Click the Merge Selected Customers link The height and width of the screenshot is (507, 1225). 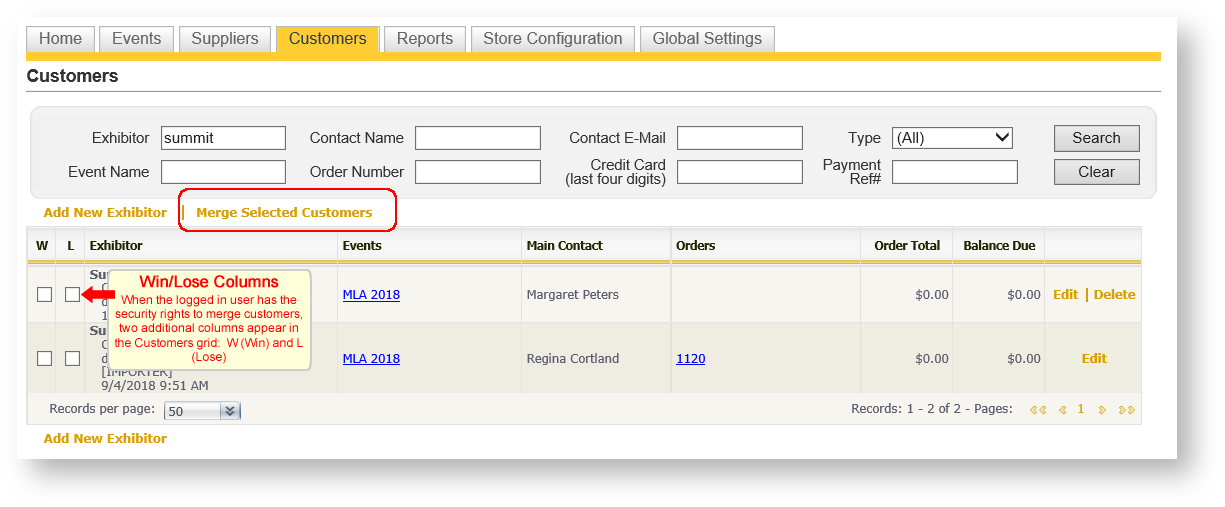(x=284, y=213)
